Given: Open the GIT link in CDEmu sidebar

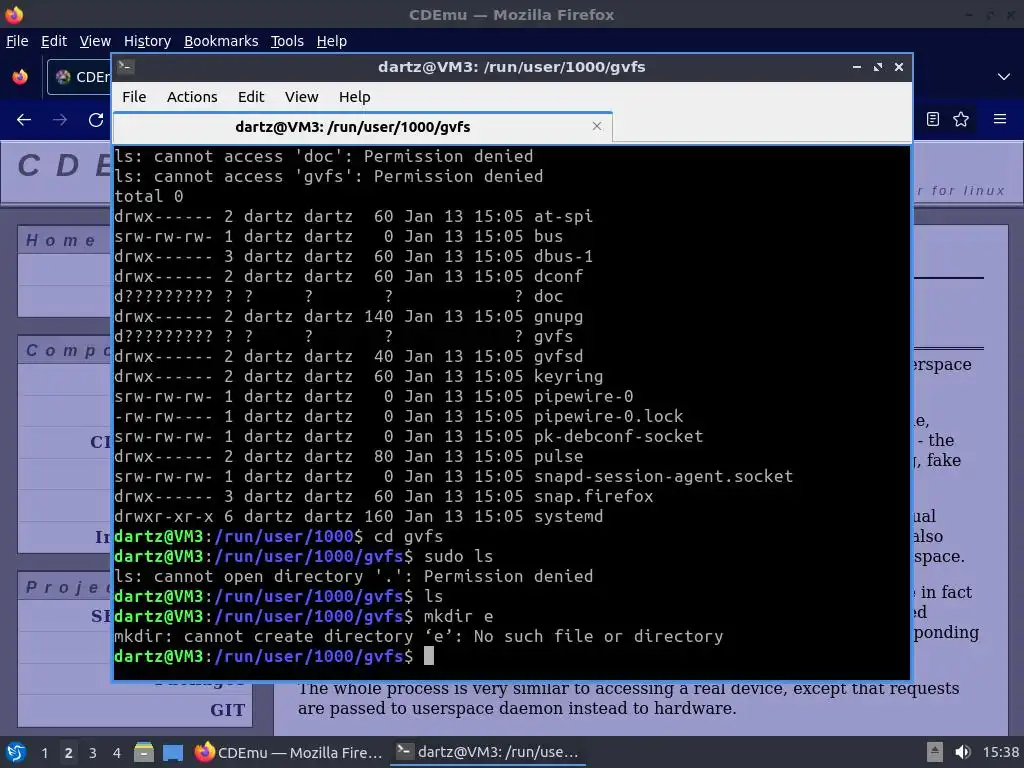Looking at the screenshot, I should click(227, 710).
